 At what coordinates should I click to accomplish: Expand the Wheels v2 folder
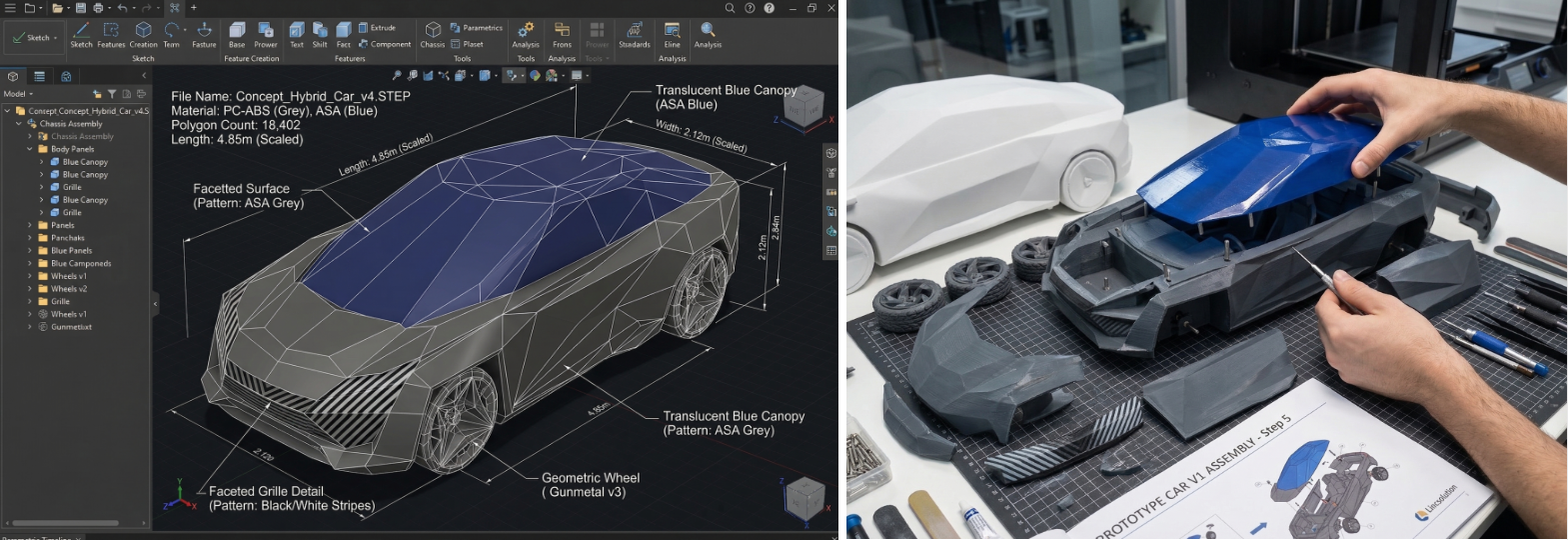tap(30, 289)
